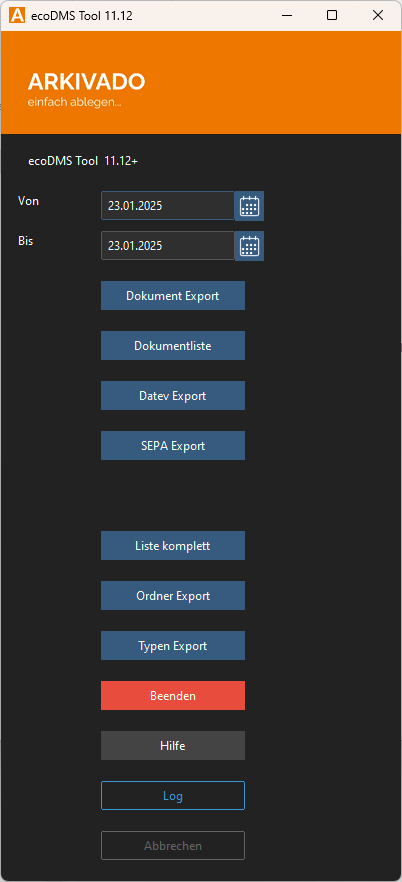Screen dimensions: 402x882
Task: Click the 'einfach ablegen...' tagline
Action: (x=74, y=104)
